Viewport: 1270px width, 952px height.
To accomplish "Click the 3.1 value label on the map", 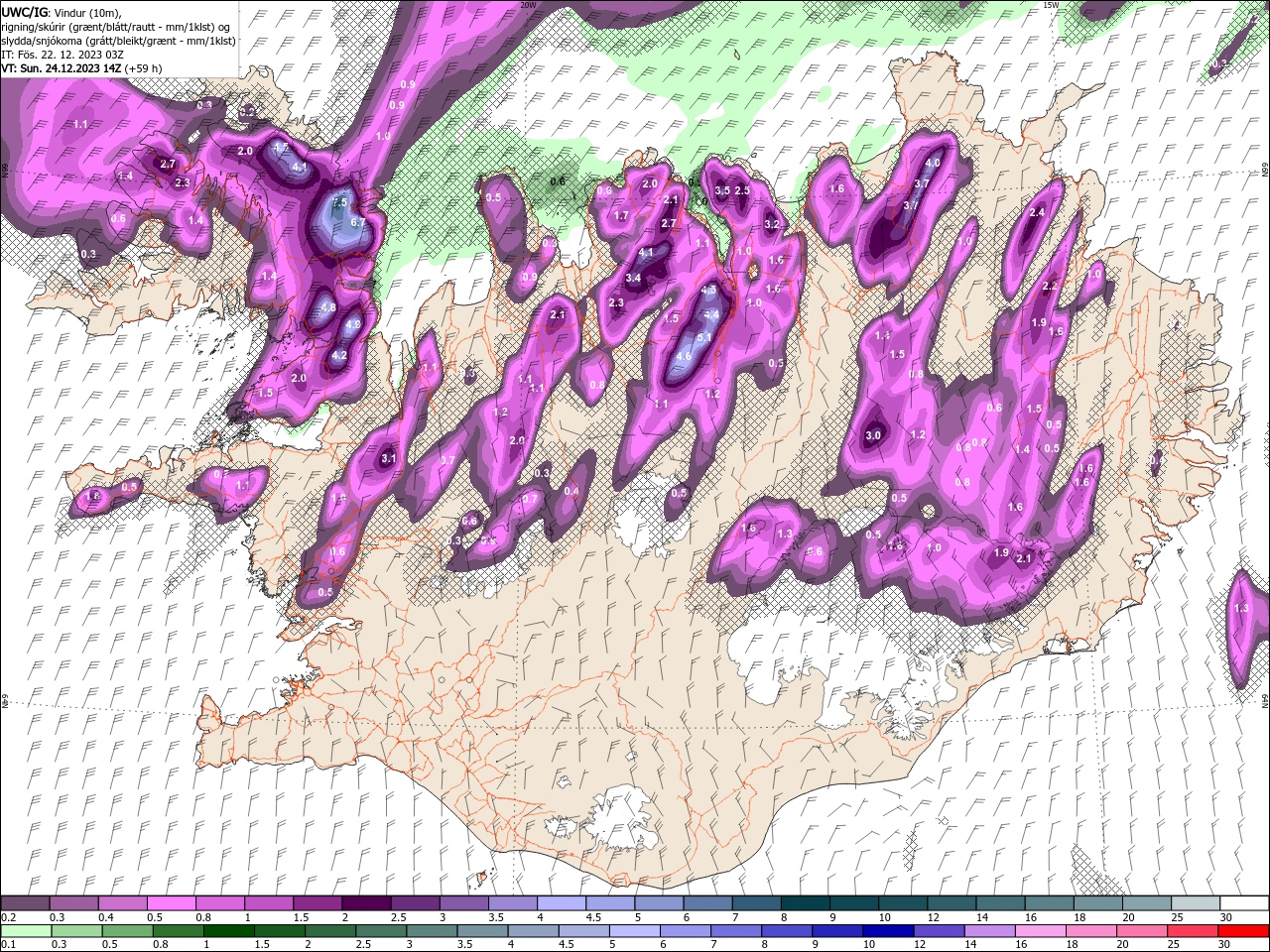I will coord(389,458).
